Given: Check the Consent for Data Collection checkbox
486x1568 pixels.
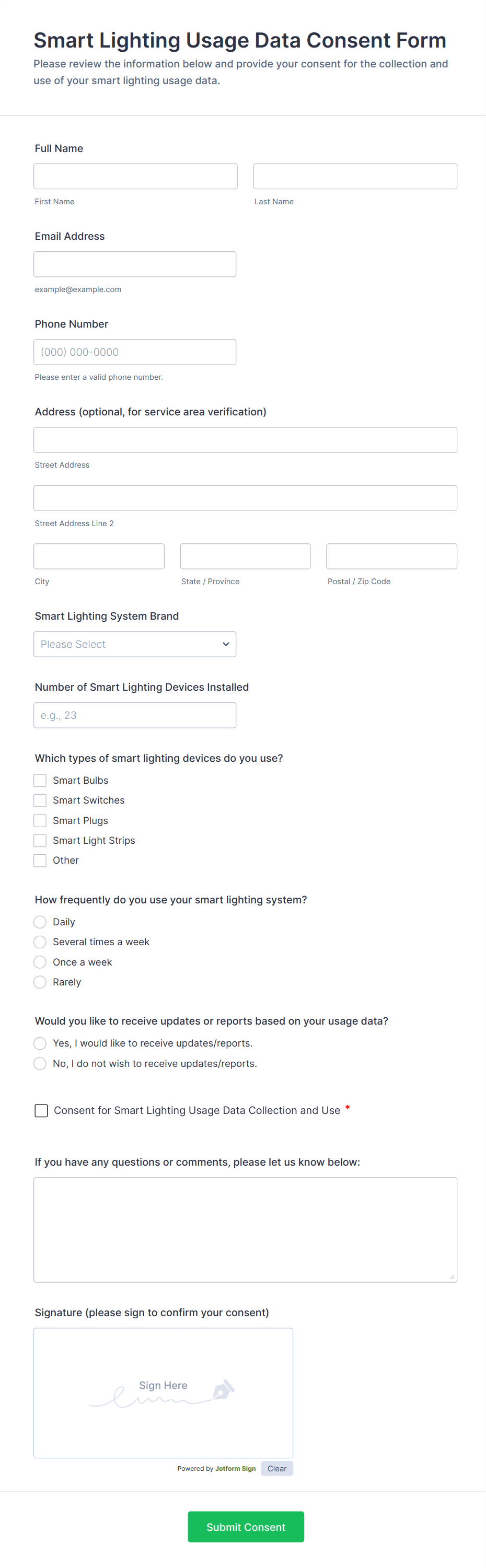Looking at the screenshot, I should (x=41, y=1110).
